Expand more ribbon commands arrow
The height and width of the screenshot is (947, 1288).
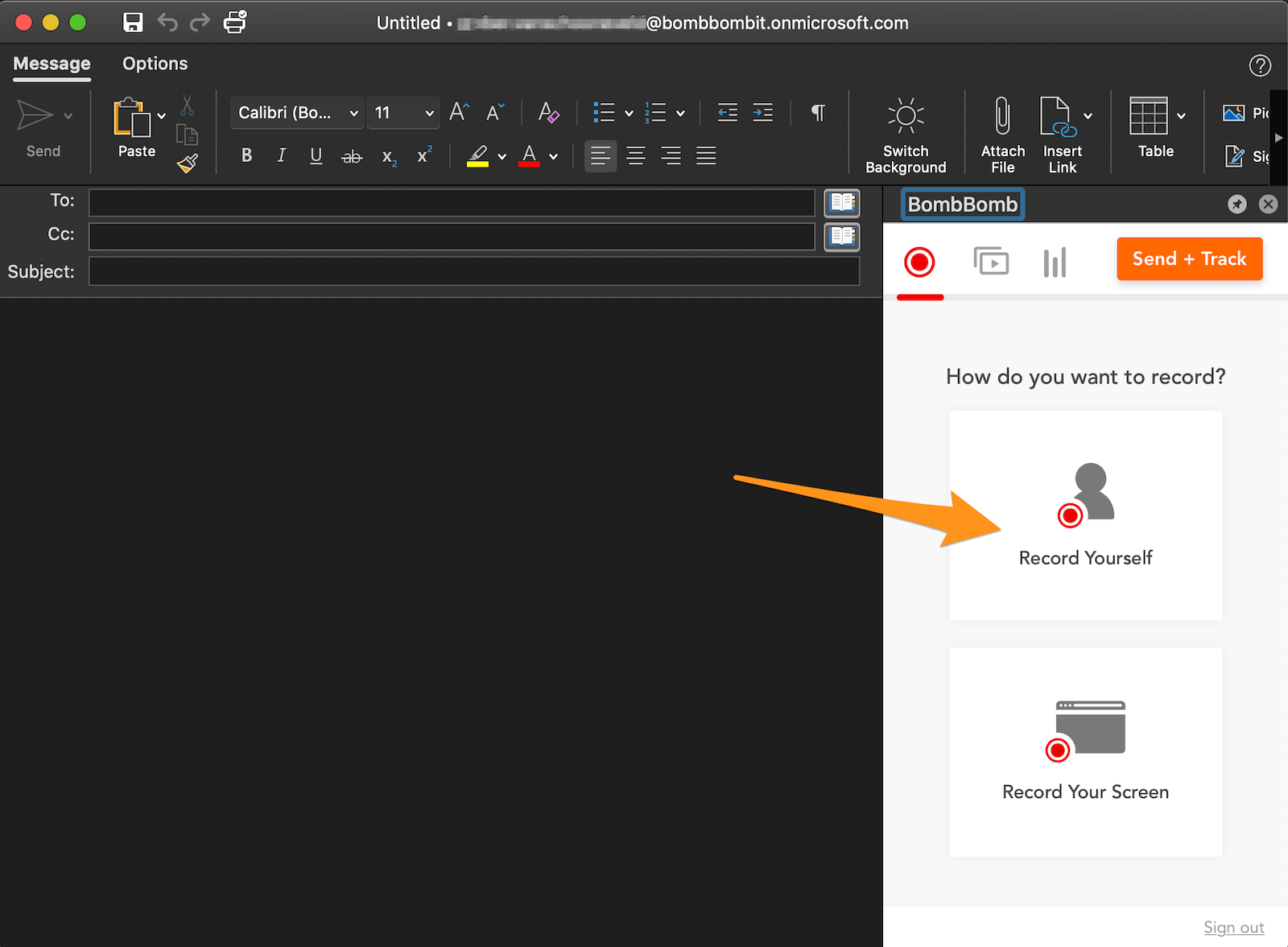[x=1278, y=138]
